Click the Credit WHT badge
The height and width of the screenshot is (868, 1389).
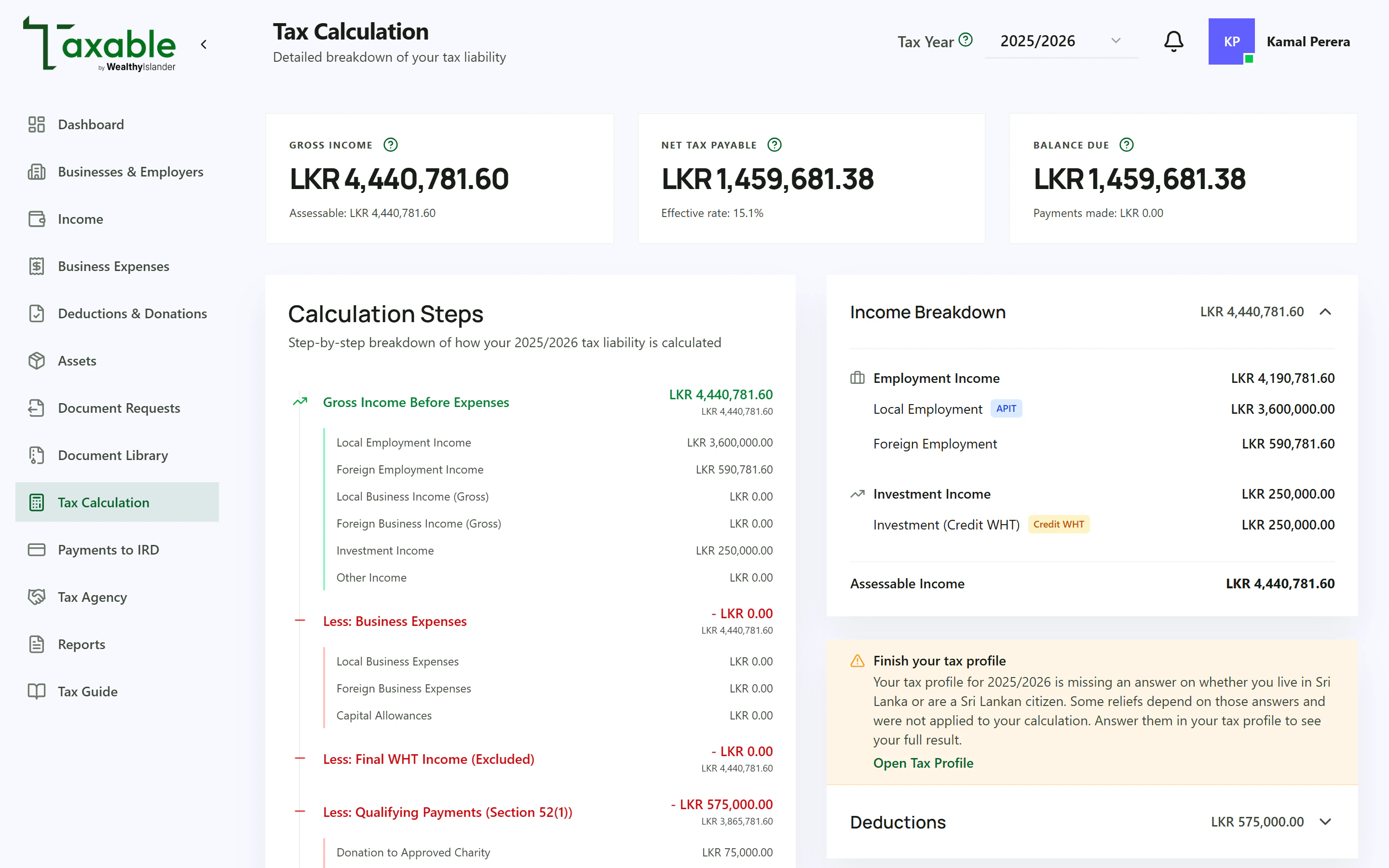(x=1059, y=524)
